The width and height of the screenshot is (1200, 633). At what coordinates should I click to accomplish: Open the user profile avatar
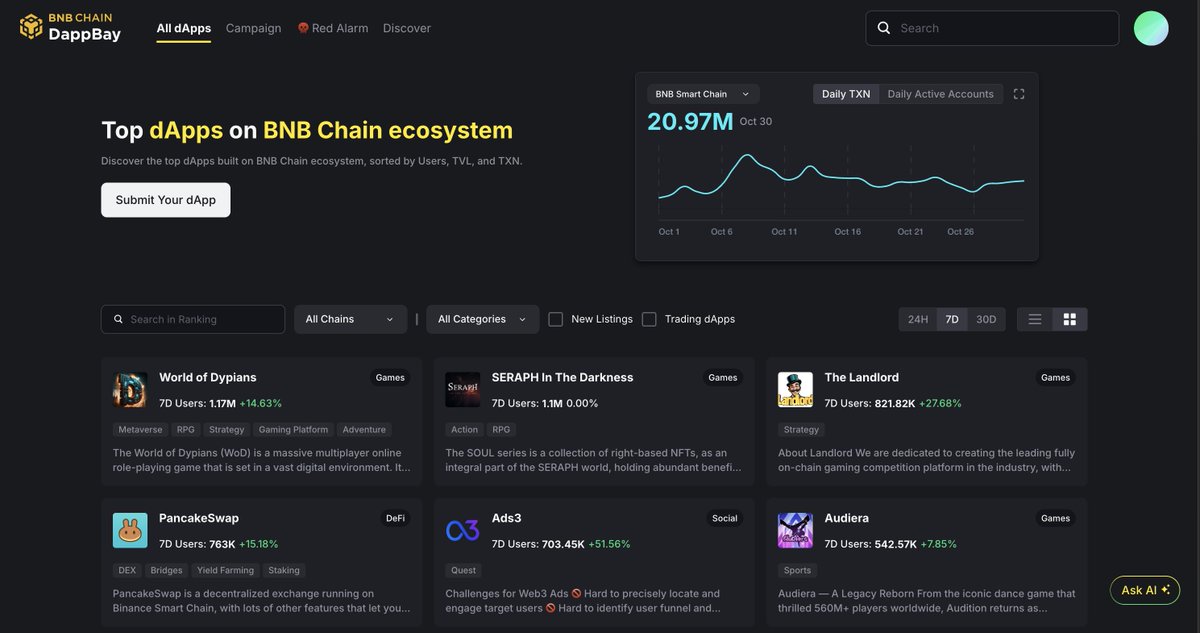pos(1151,28)
